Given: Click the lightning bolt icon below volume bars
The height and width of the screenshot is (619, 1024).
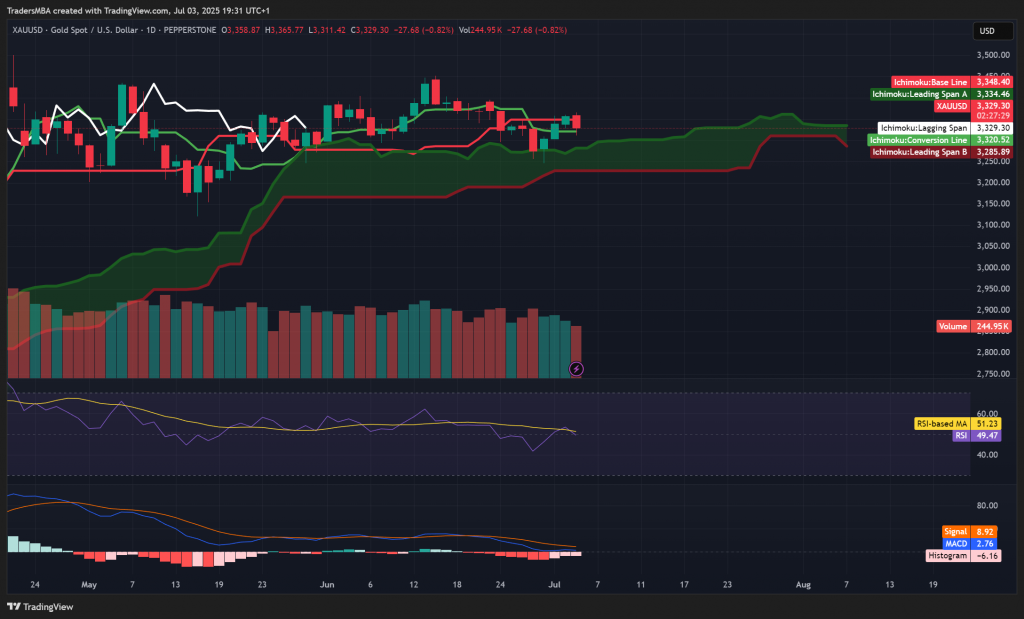Looking at the screenshot, I should [576, 369].
